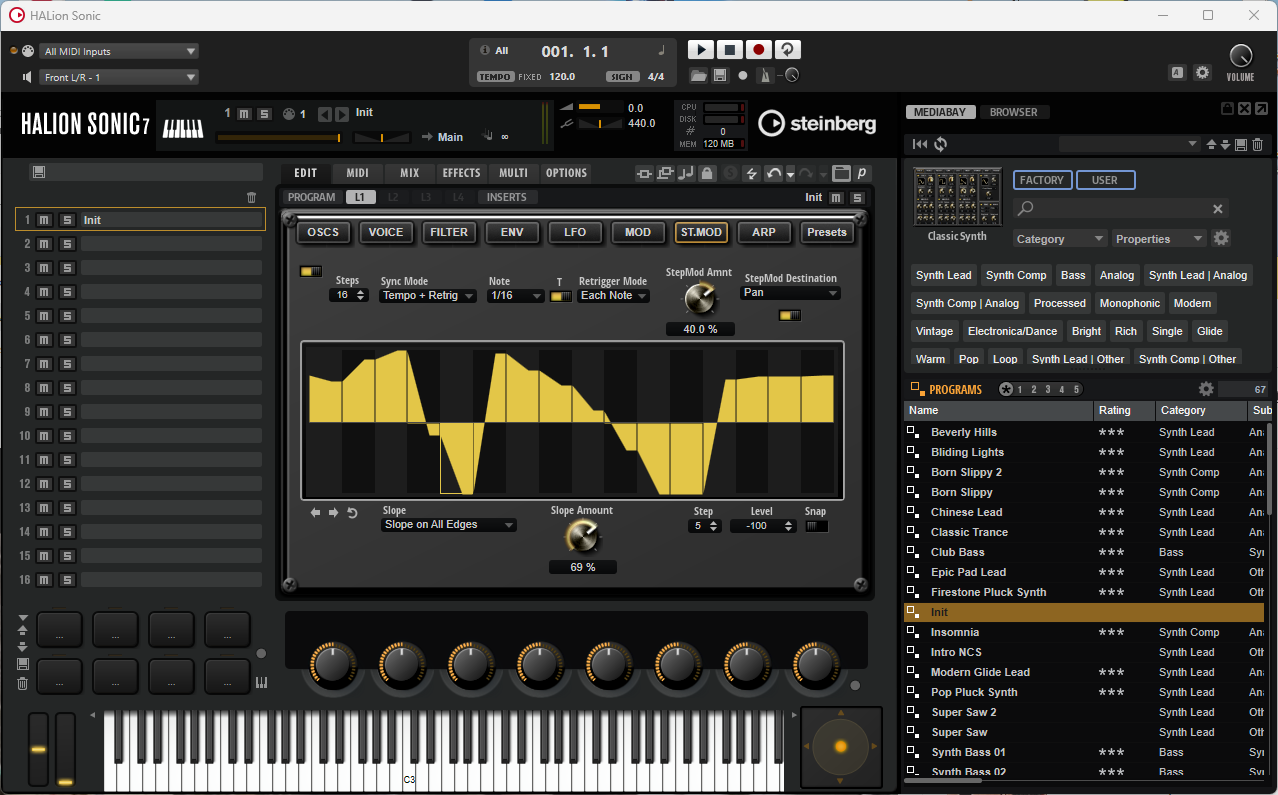Switch to the EFFECTS tab
The height and width of the screenshot is (795, 1278).
click(462, 173)
